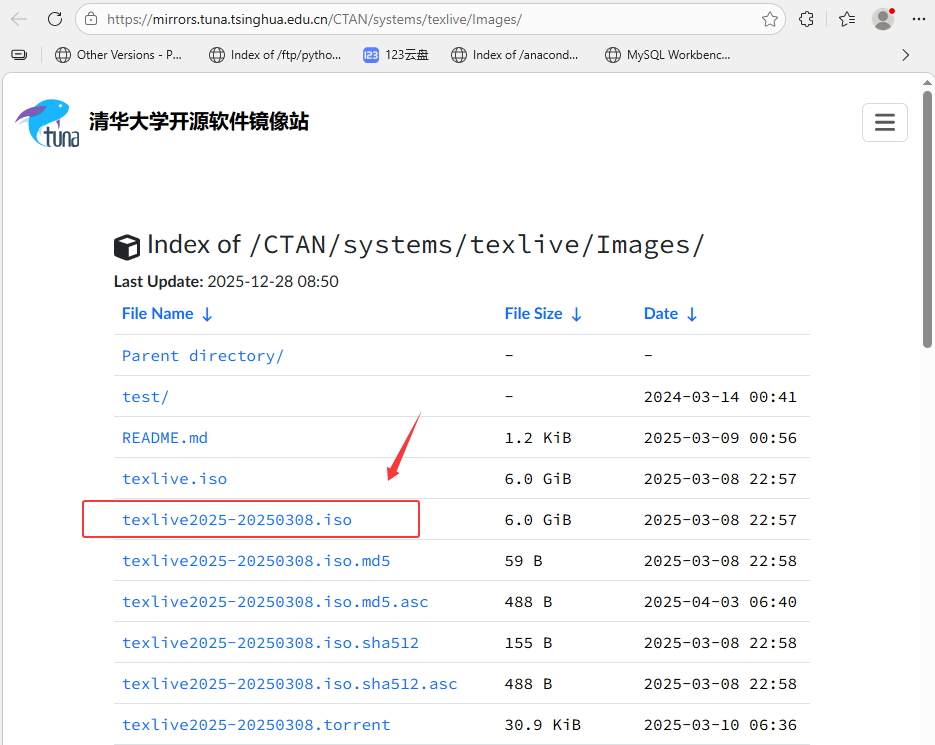935x745 pixels.
Task: Open texlive2025-20250308.iso.sha512
Action: click(x=270, y=643)
